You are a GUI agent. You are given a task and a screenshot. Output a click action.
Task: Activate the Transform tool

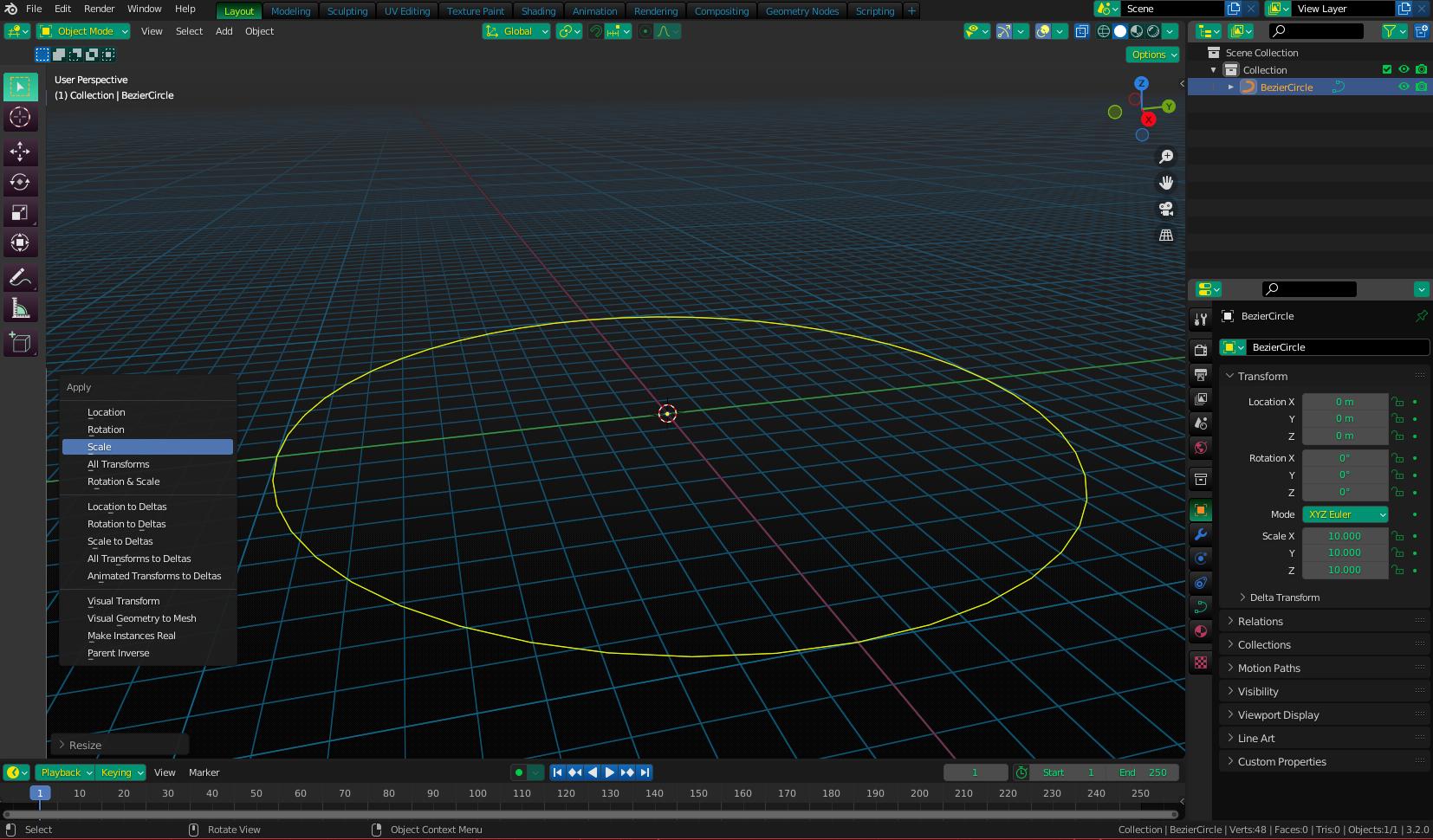pos(20,242)
